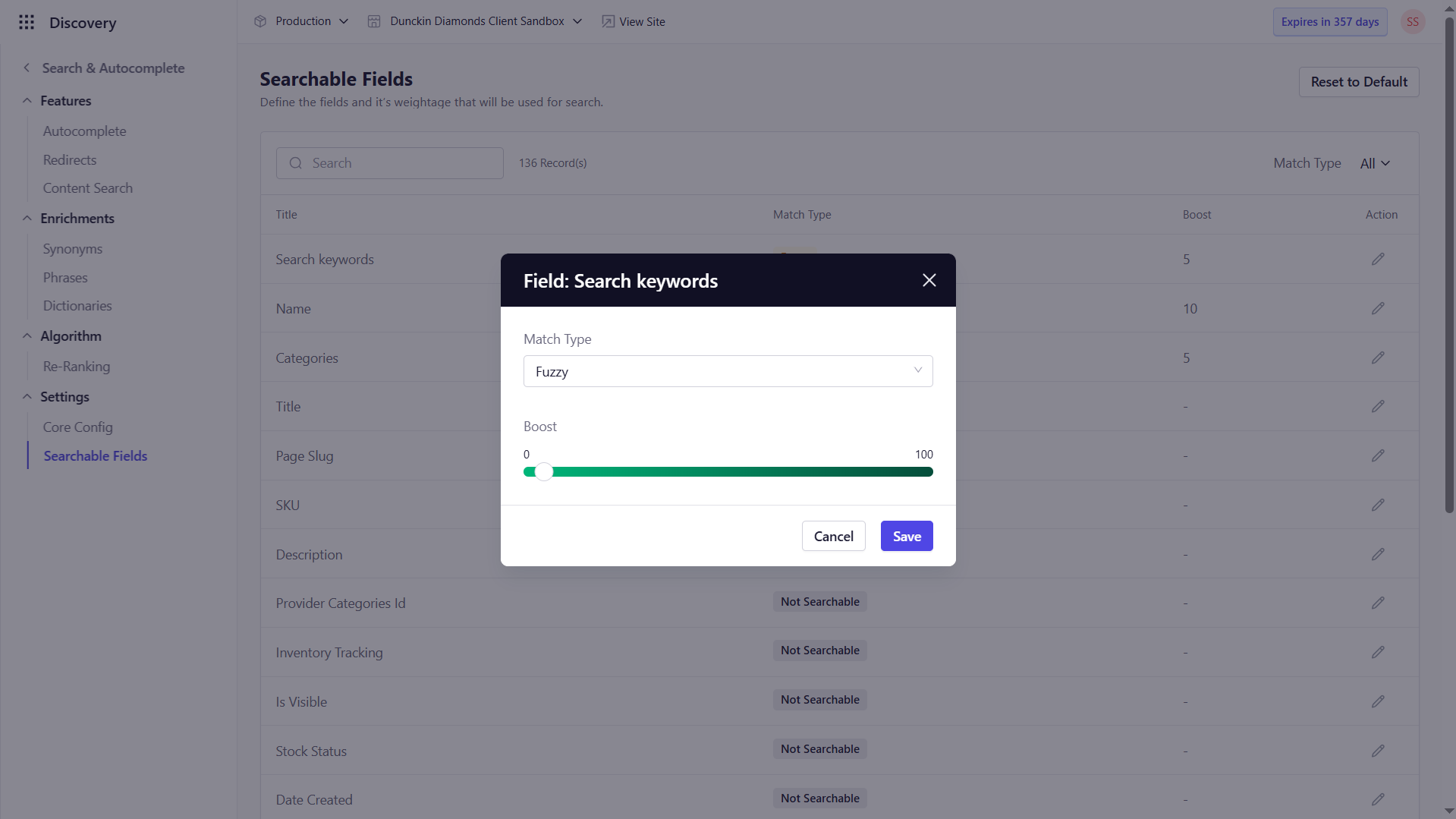Click the Boost slider handle

pos(543,472)
